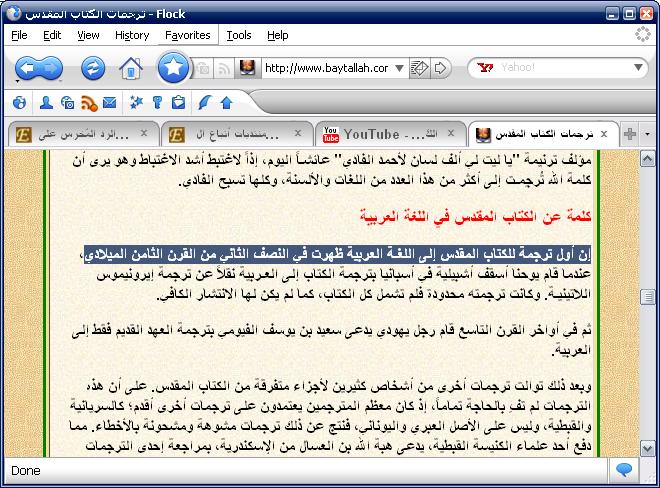Open the list-all-tabs dropdown arrow
660x488 pixels.
point(647,134)
